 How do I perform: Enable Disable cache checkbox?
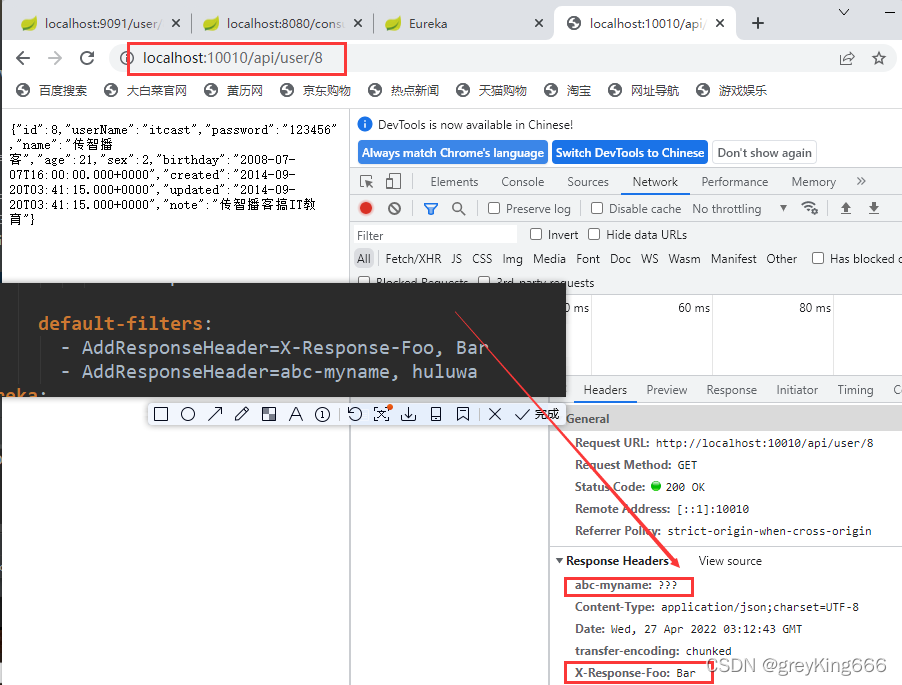pos(597,208)
